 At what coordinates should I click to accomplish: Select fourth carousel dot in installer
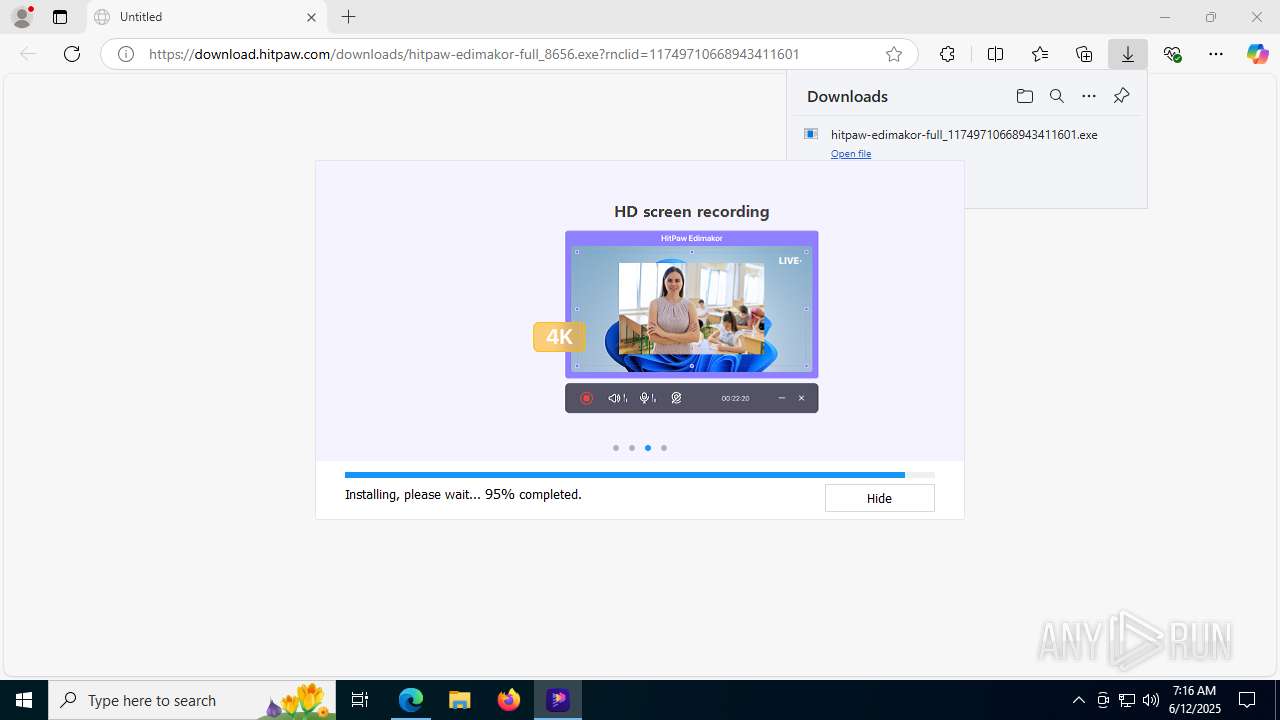[x=664, y=448]
